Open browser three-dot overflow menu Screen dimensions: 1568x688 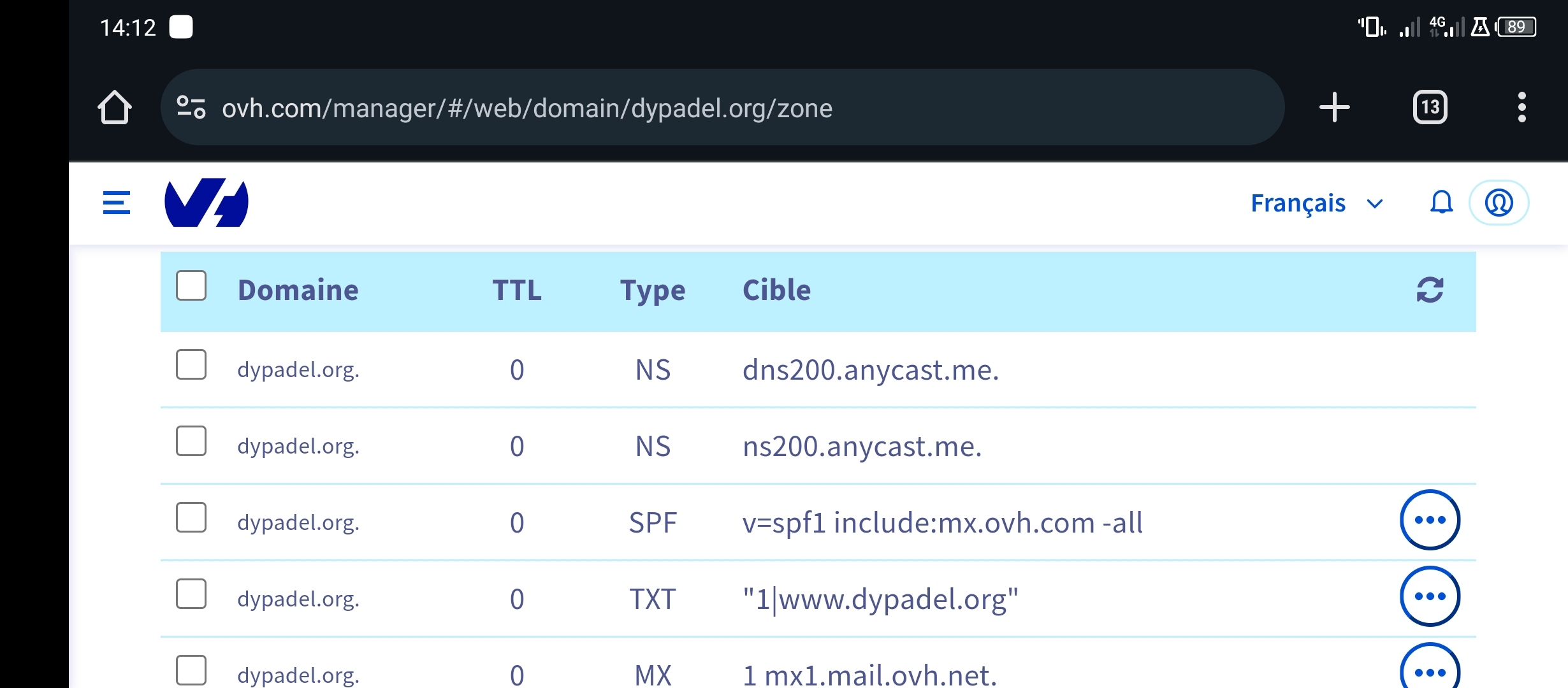point(1521,107)
